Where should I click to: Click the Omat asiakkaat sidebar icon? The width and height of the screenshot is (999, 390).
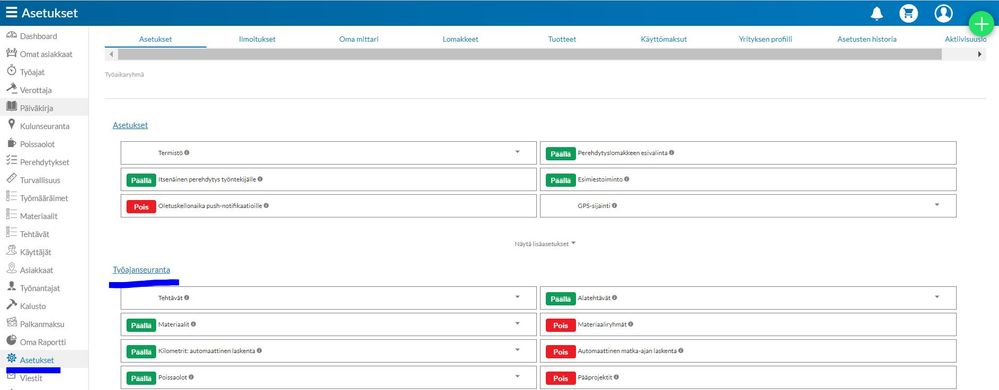click(11, 54)
